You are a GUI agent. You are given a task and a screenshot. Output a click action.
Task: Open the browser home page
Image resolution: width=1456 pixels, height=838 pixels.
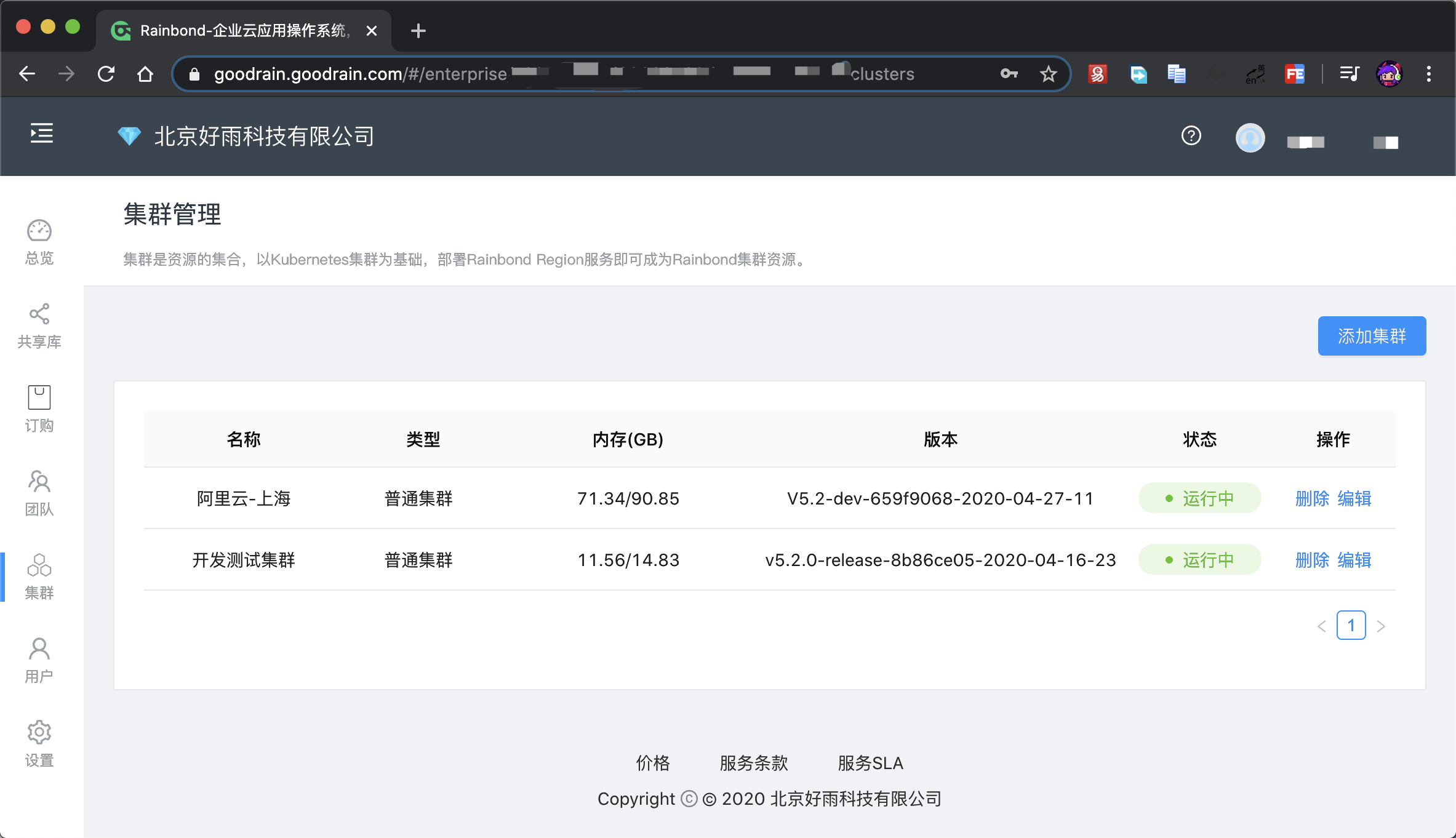[x=145, y=74]
